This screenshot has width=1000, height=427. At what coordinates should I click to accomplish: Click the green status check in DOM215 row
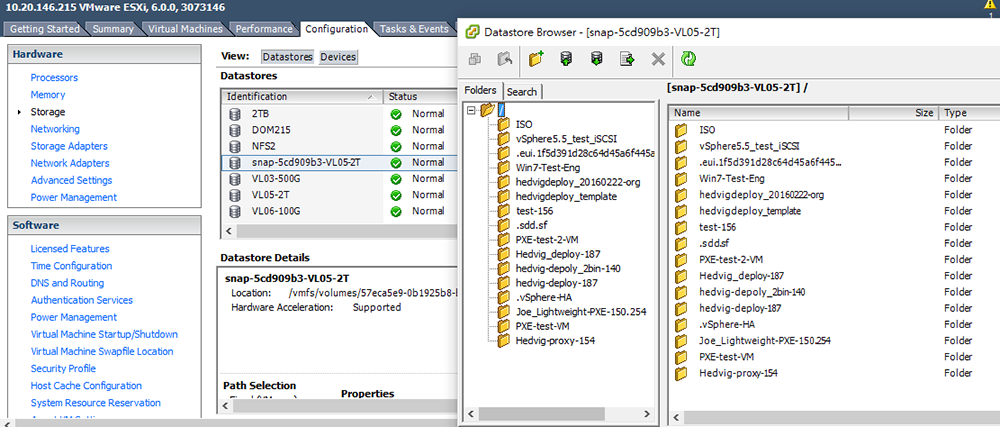tap(396, 130)
